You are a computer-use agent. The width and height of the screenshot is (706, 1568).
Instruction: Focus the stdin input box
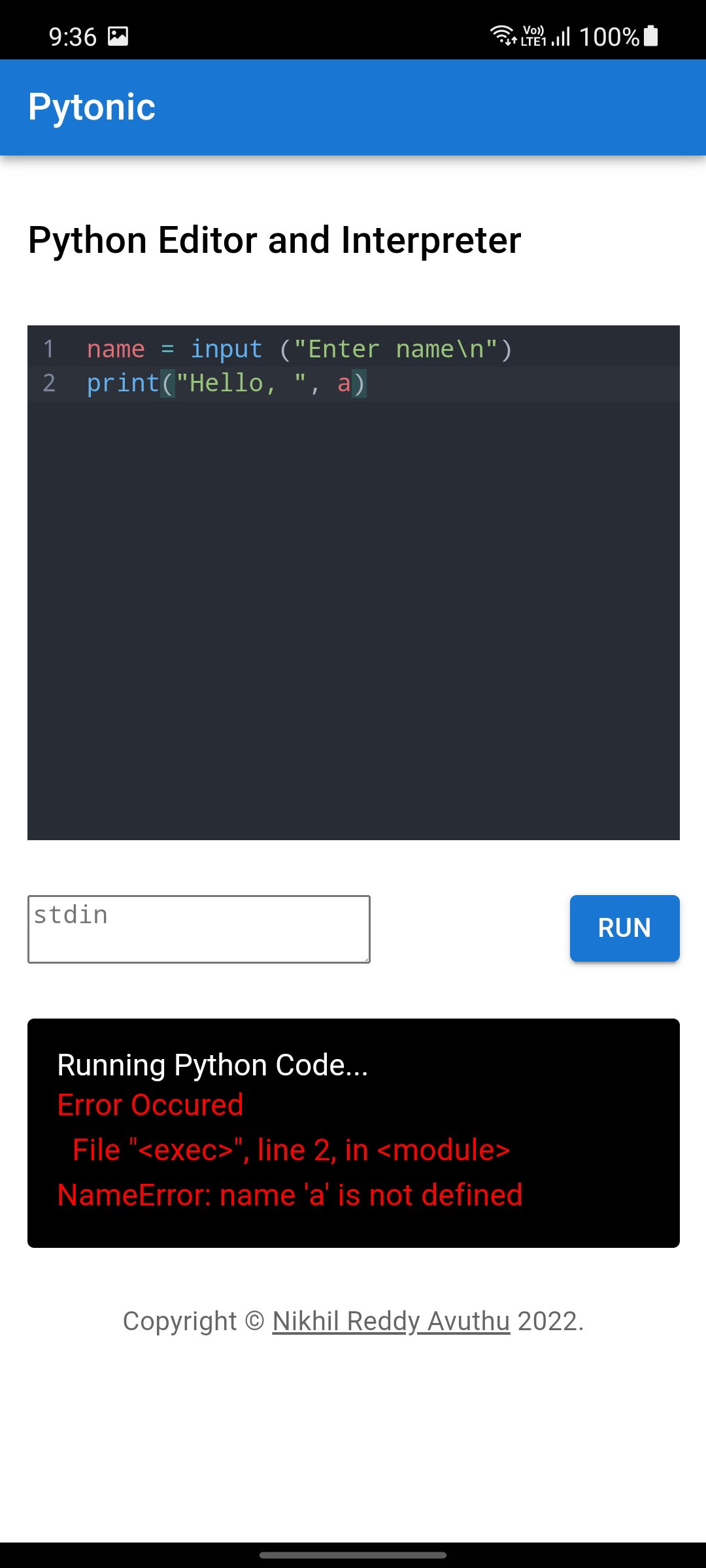click(x=199, y=928)
